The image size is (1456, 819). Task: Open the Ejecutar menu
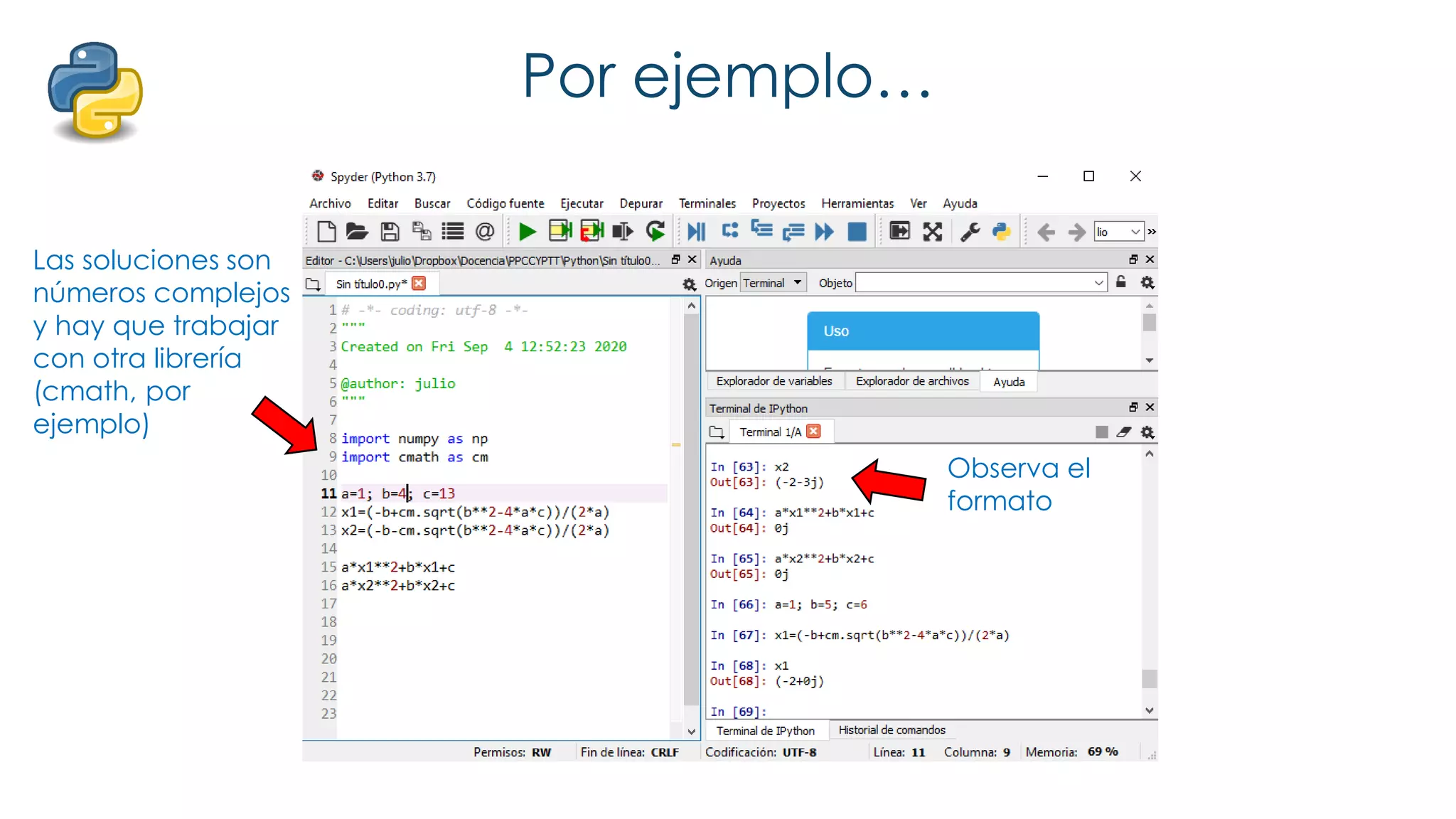click(581, 203)
